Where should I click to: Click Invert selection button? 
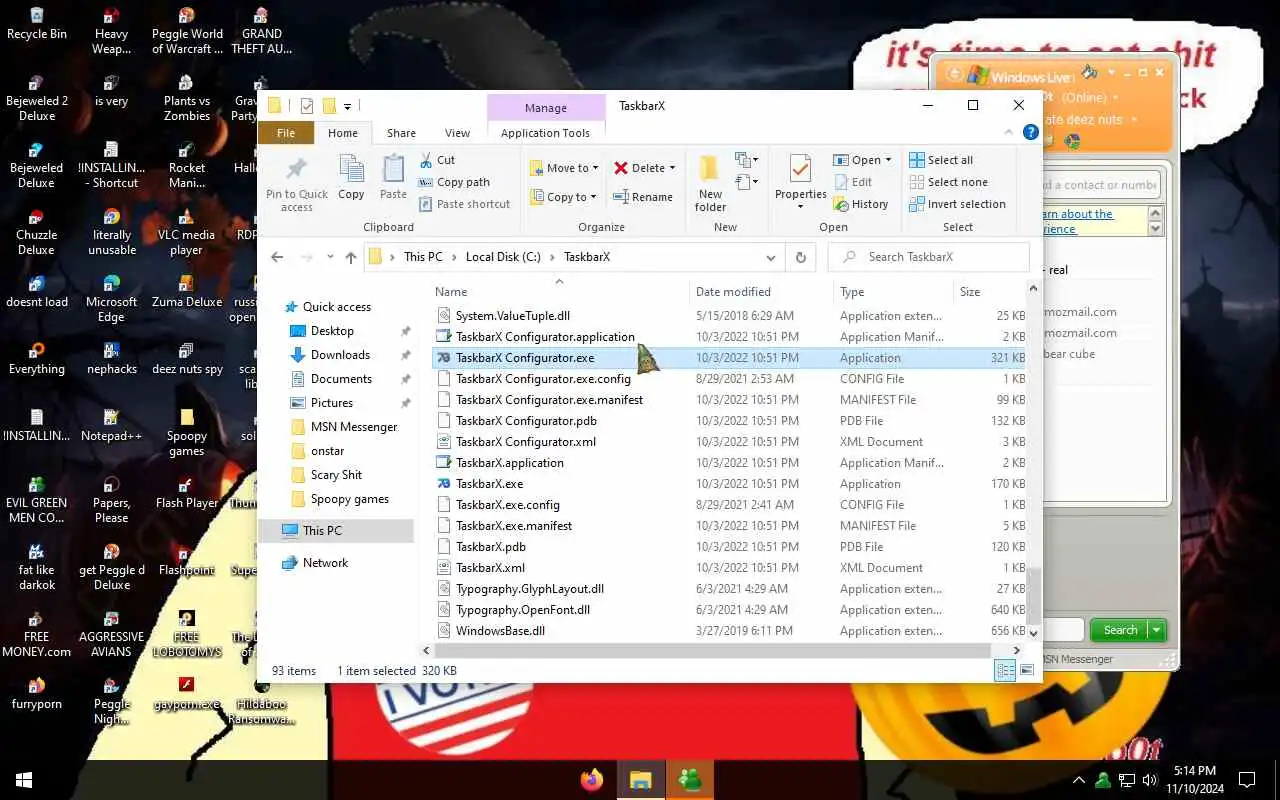coord(957,204)
